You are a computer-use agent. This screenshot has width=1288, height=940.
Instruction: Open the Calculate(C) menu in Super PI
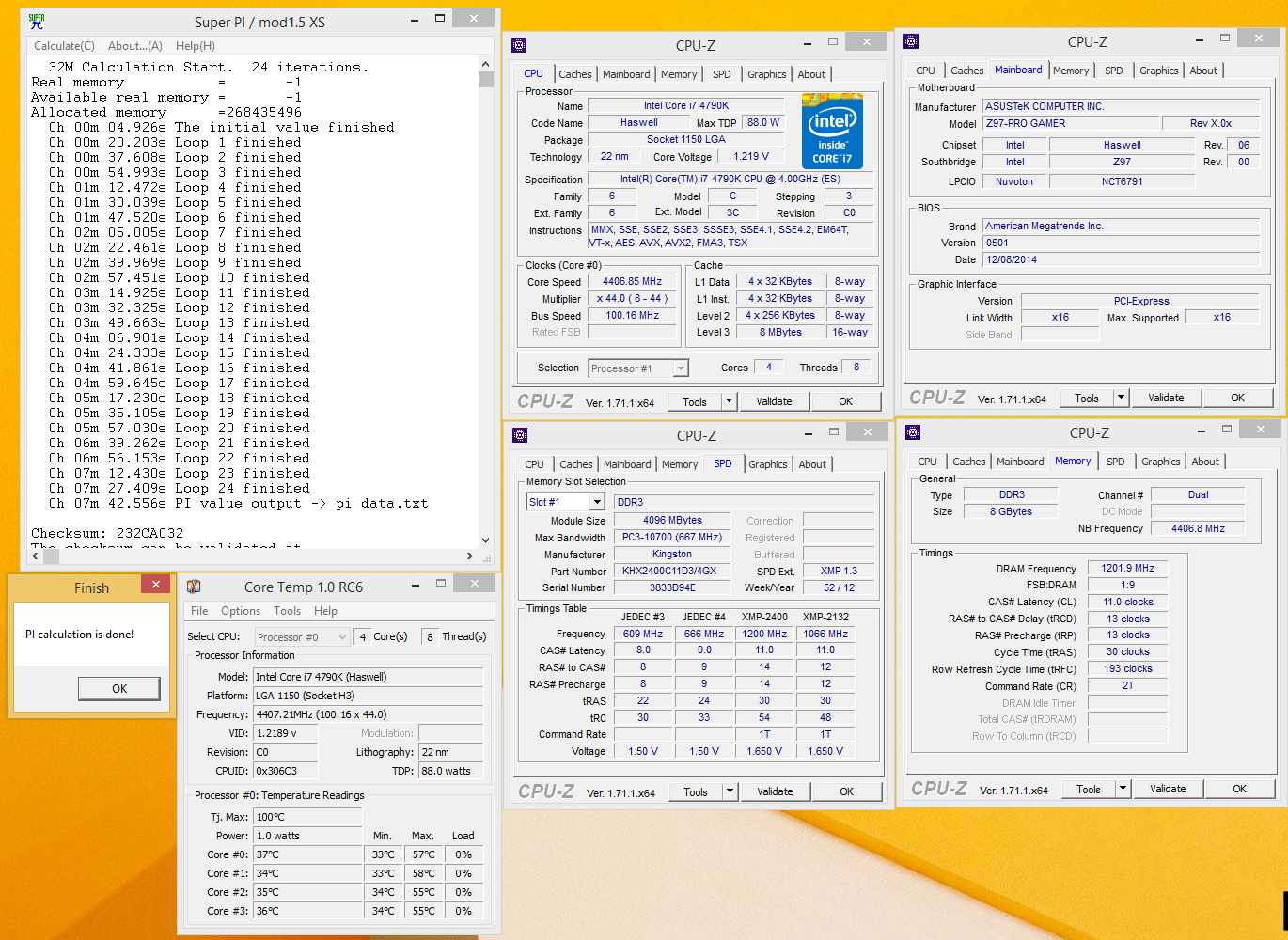coord(64,45)
